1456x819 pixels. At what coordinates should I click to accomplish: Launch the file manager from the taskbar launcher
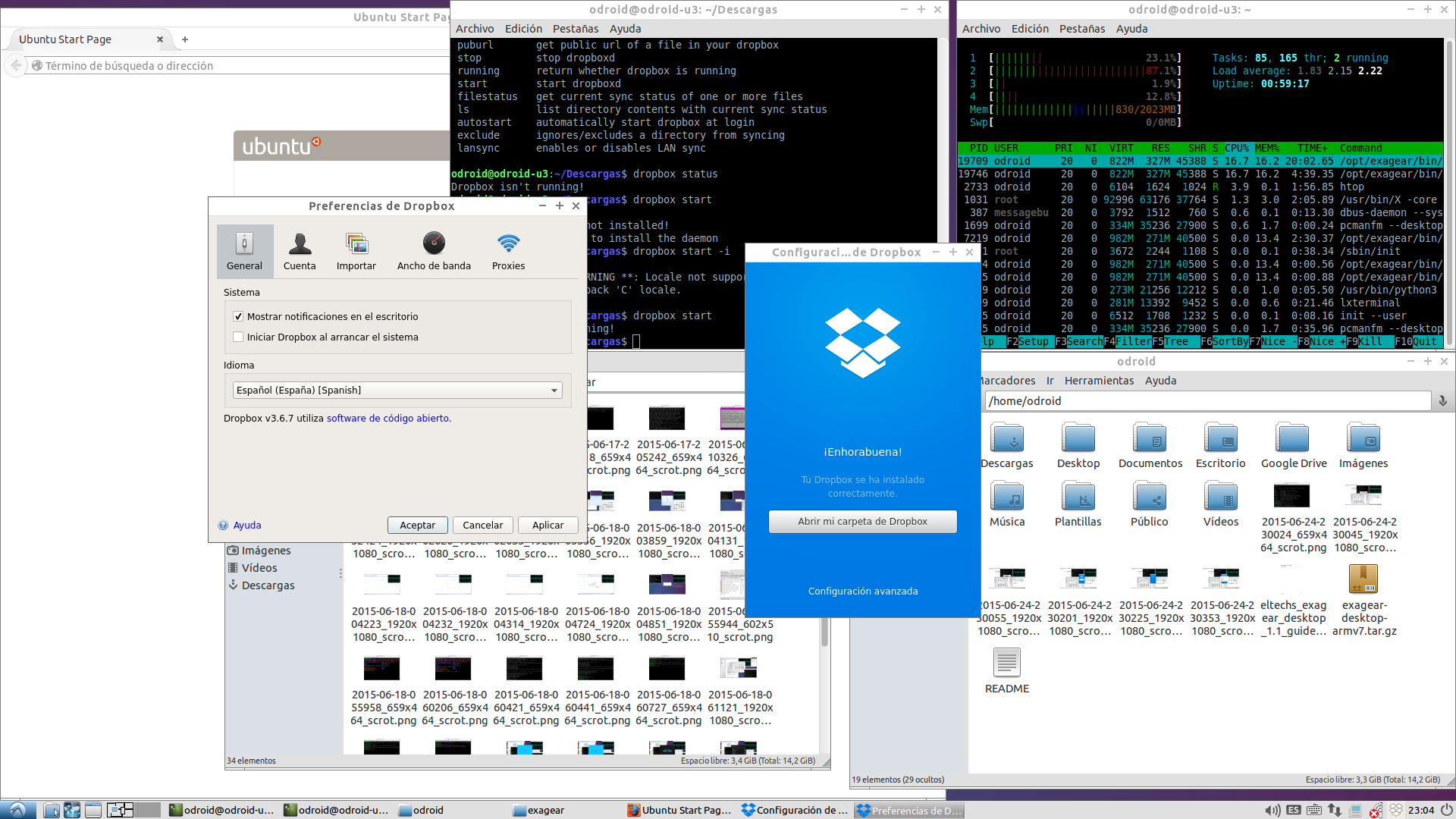pyautogui.click(x=52, y=810)
